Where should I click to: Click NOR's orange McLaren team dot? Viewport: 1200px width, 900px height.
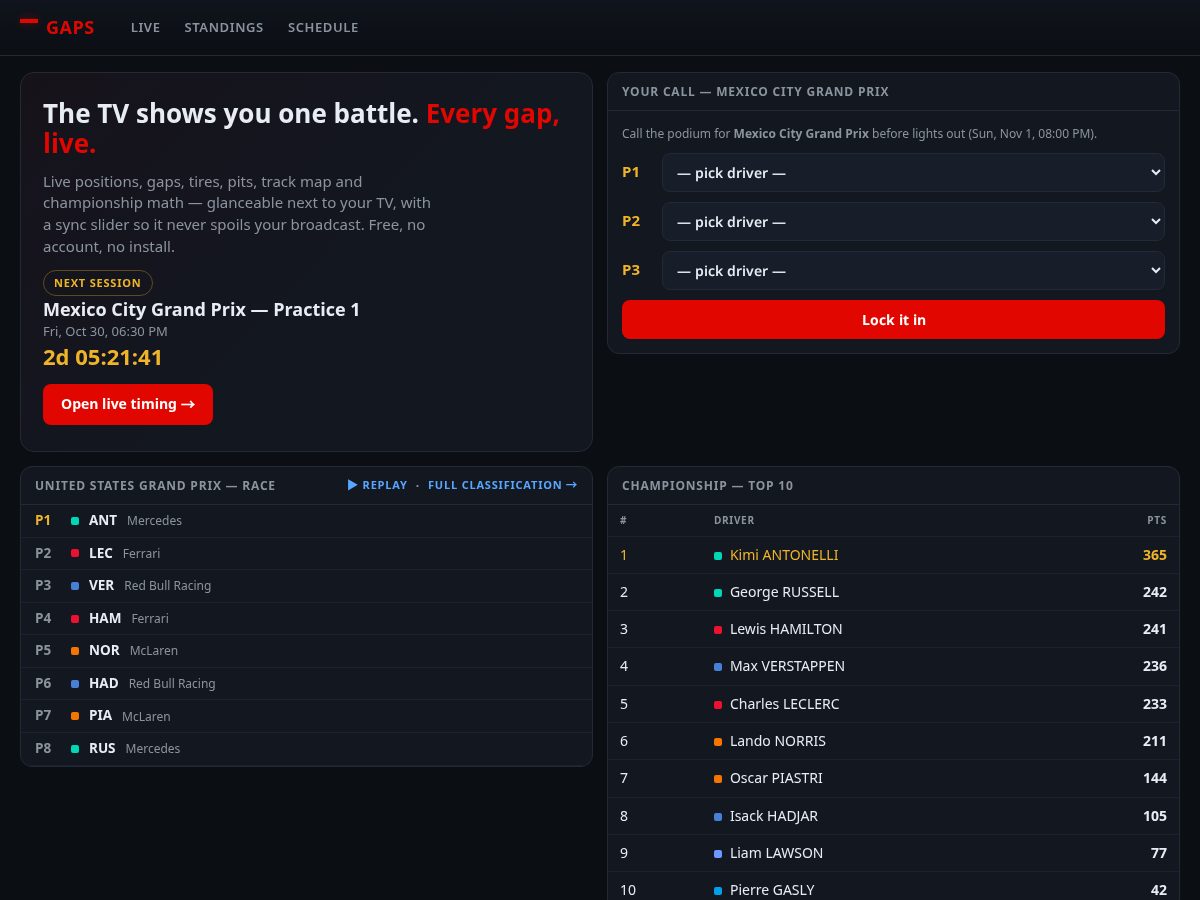pyautogui.click(x=75, y=651)
